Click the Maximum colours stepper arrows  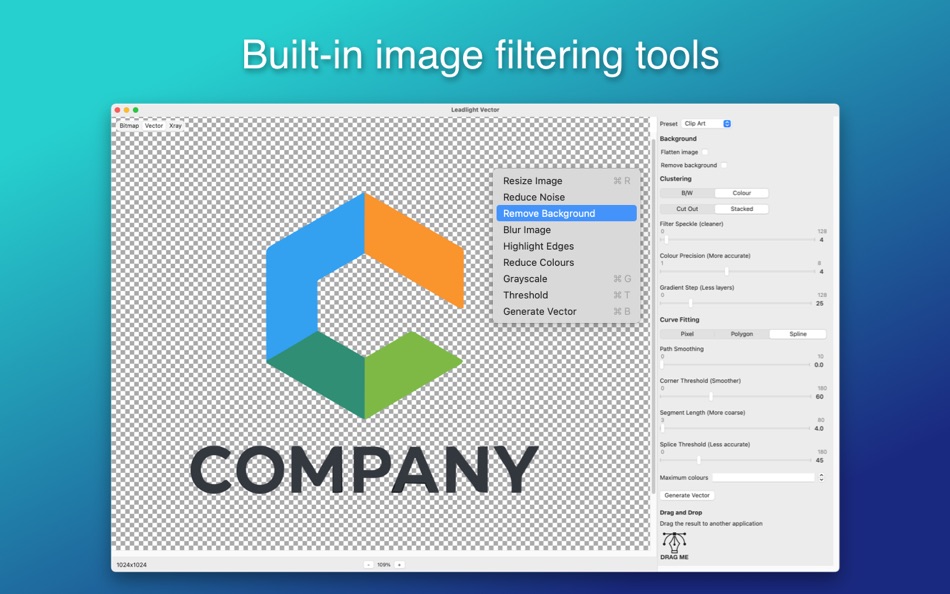click(822, 478)
